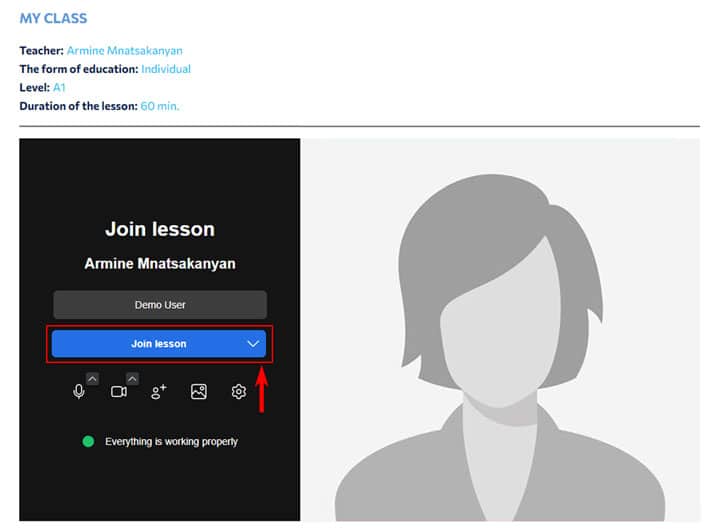The width and height of the screenshot is (720, 530).
Task: Open the background image selector icon
Action: (199, 392)
